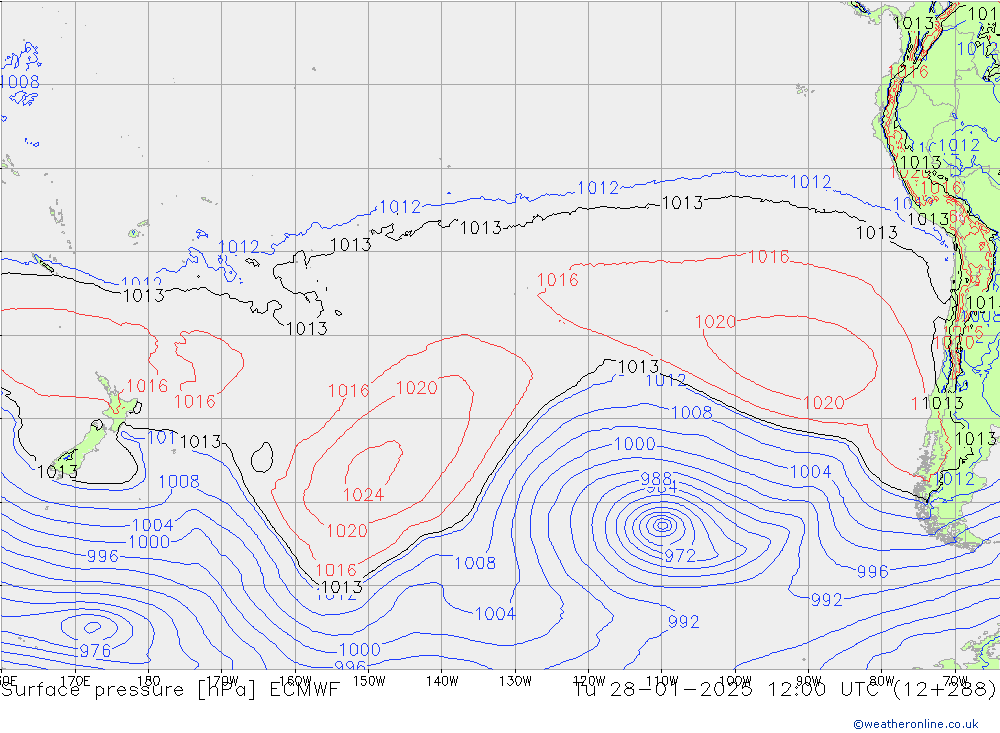Click the 180 longitude label

coord(149,680)
